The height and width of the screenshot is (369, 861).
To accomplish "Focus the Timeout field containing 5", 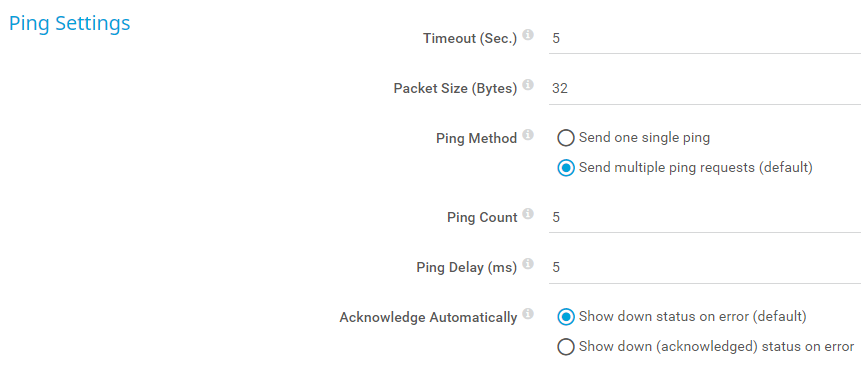I will tap(705, 39).
